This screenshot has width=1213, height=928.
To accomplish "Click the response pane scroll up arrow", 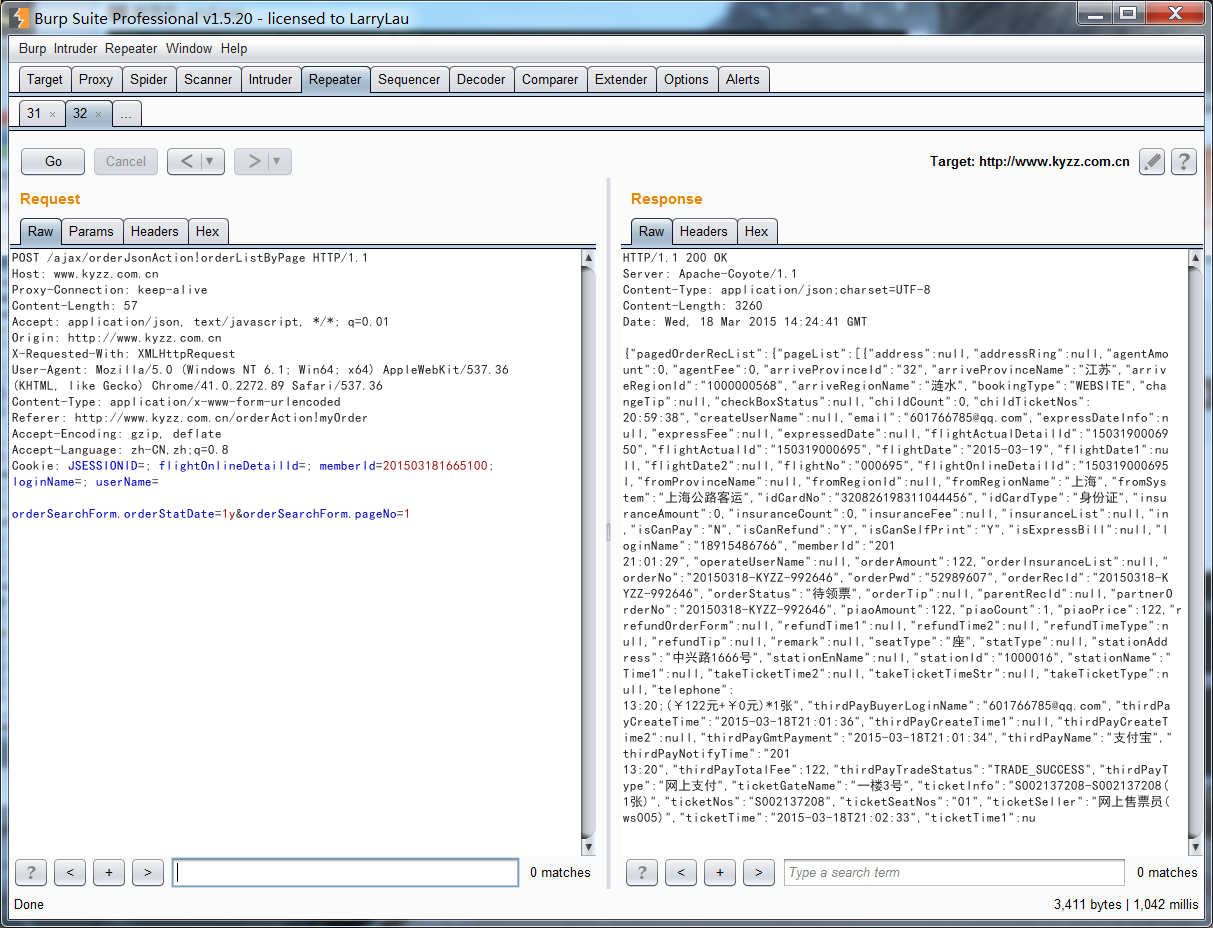I will (1195, 258).
